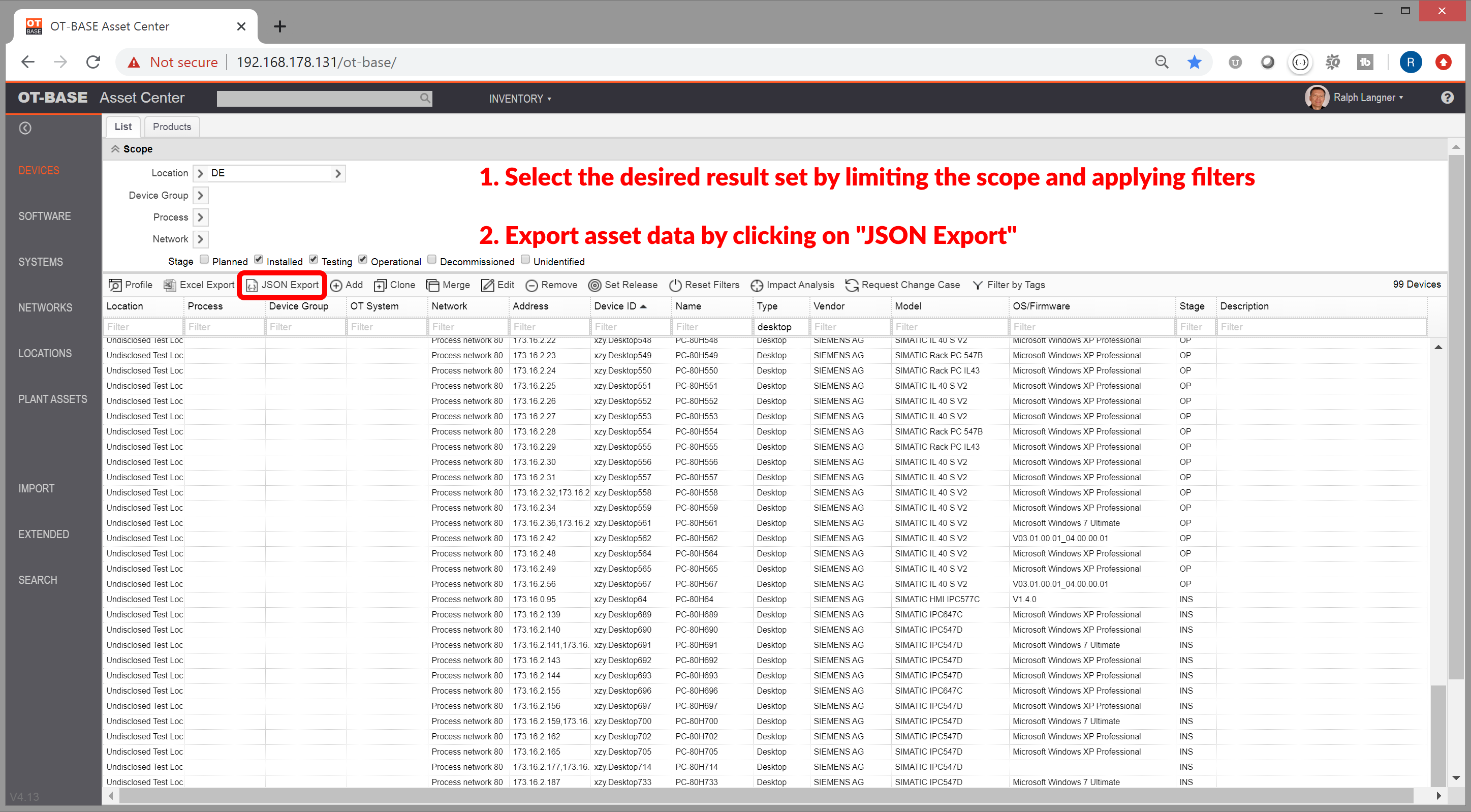The image size is (1471, 812).
Task: Reset all filters
Action: coord(704,285)
